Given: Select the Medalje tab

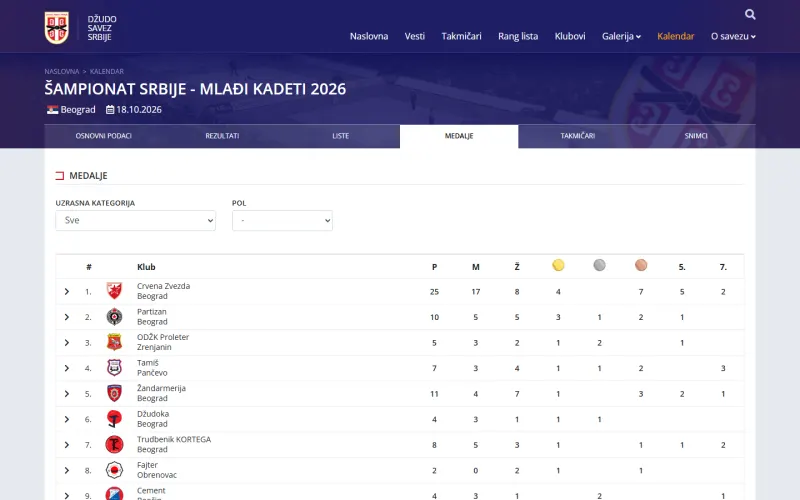Looking at the screenshot, I should point(459,136).
